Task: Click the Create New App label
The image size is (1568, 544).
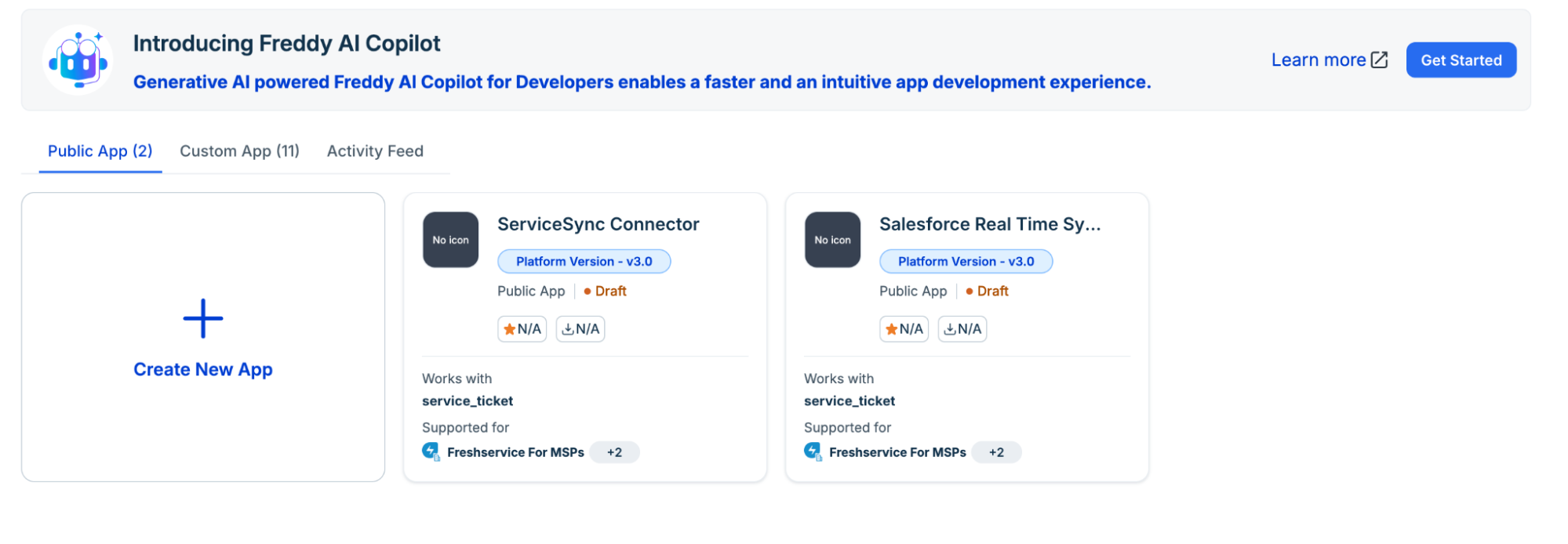Action: pos(203,369)
